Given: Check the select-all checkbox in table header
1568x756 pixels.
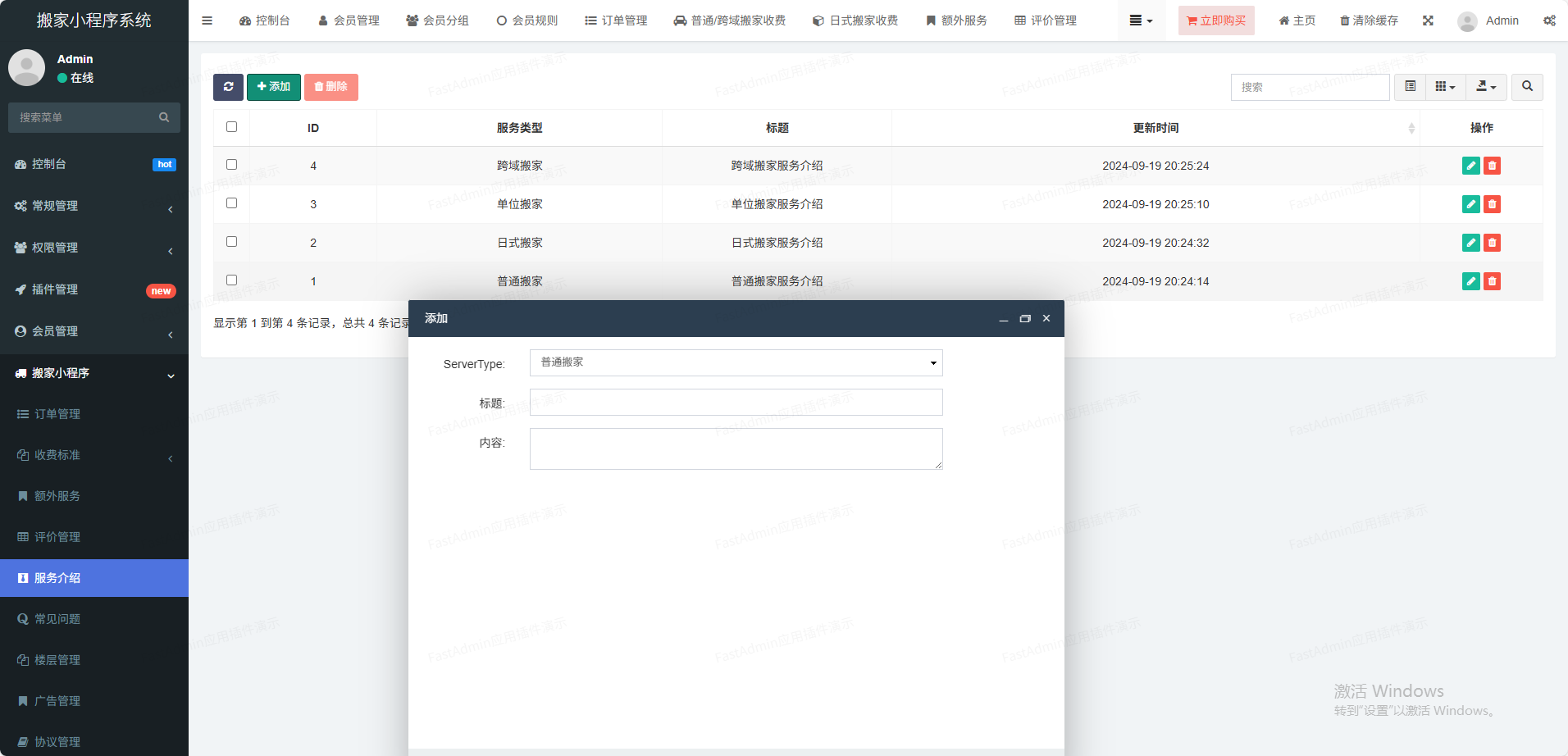Looking at the screenshot, I should (231, 127).
